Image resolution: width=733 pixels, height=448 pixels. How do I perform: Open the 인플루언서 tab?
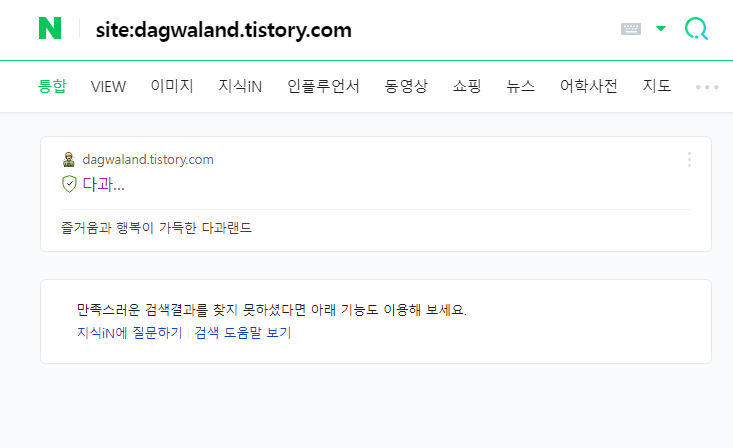coord(323,86)
